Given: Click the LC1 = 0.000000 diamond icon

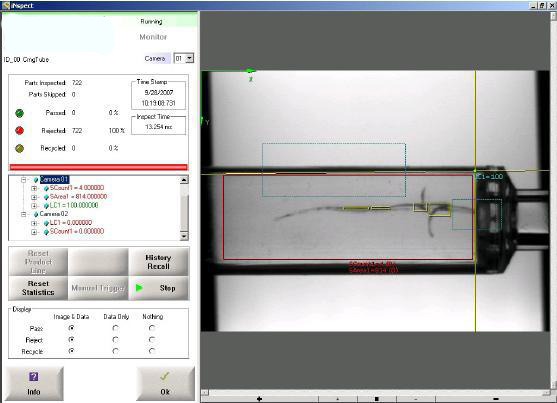Looking at the screenshot, I should click(46, 223).
